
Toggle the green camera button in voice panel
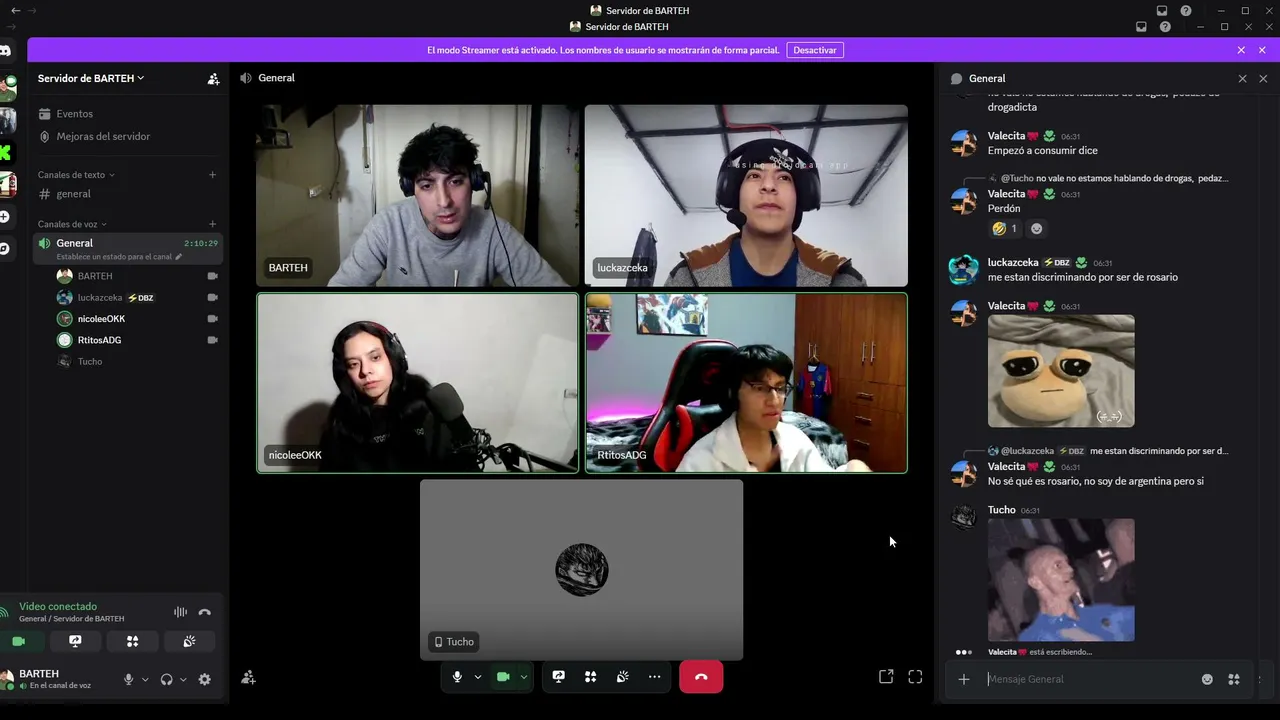pyautogui.click(x=19, y=641)
